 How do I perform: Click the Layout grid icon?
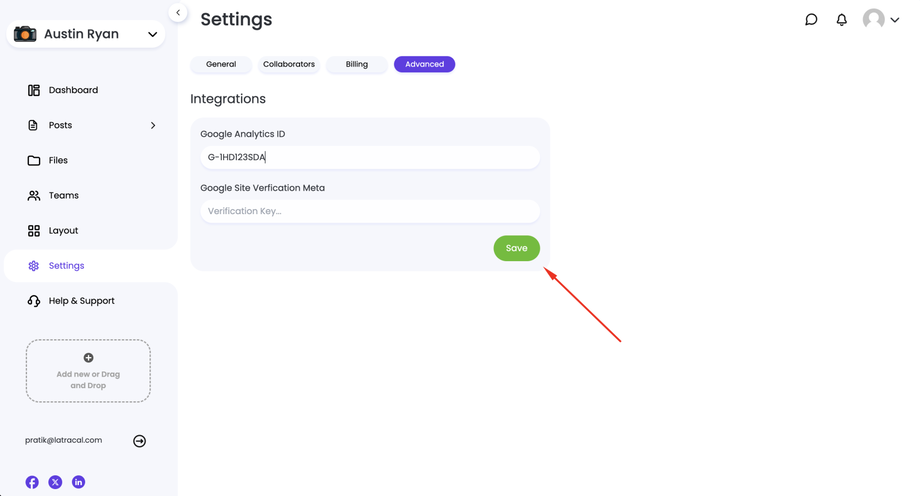tap(34, 231)
